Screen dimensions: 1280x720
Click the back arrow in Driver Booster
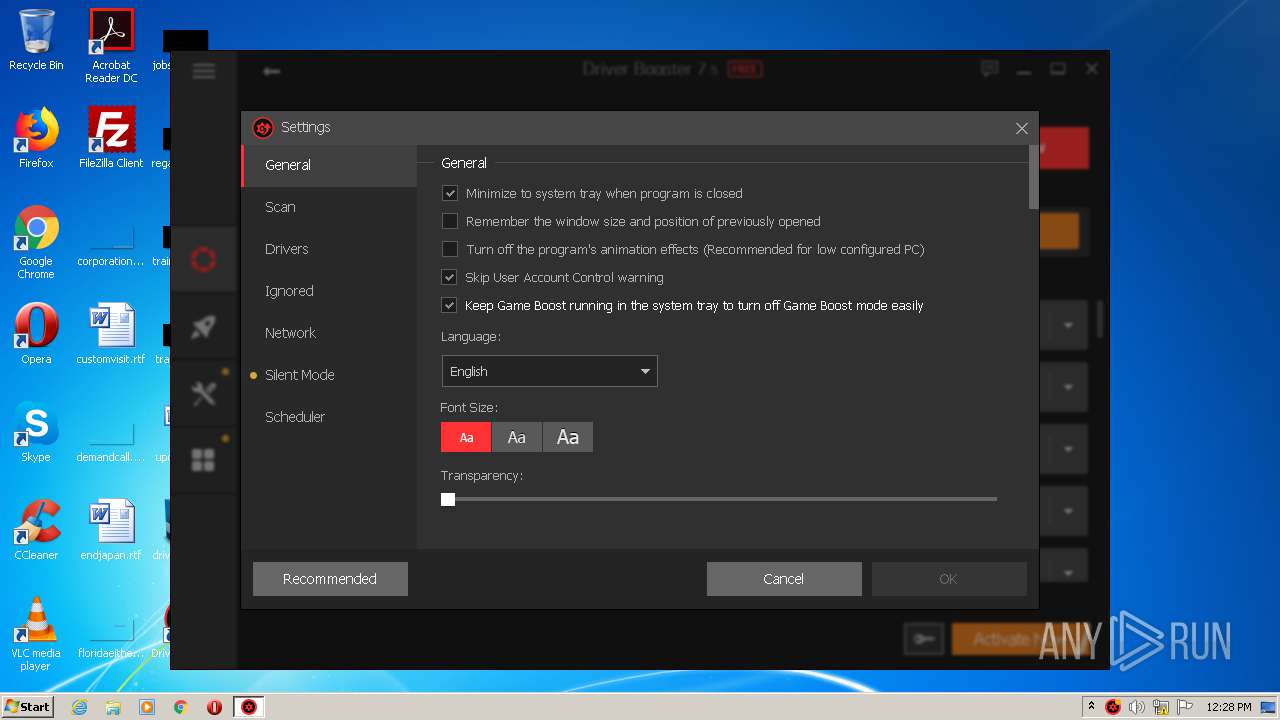click(271, 71)
